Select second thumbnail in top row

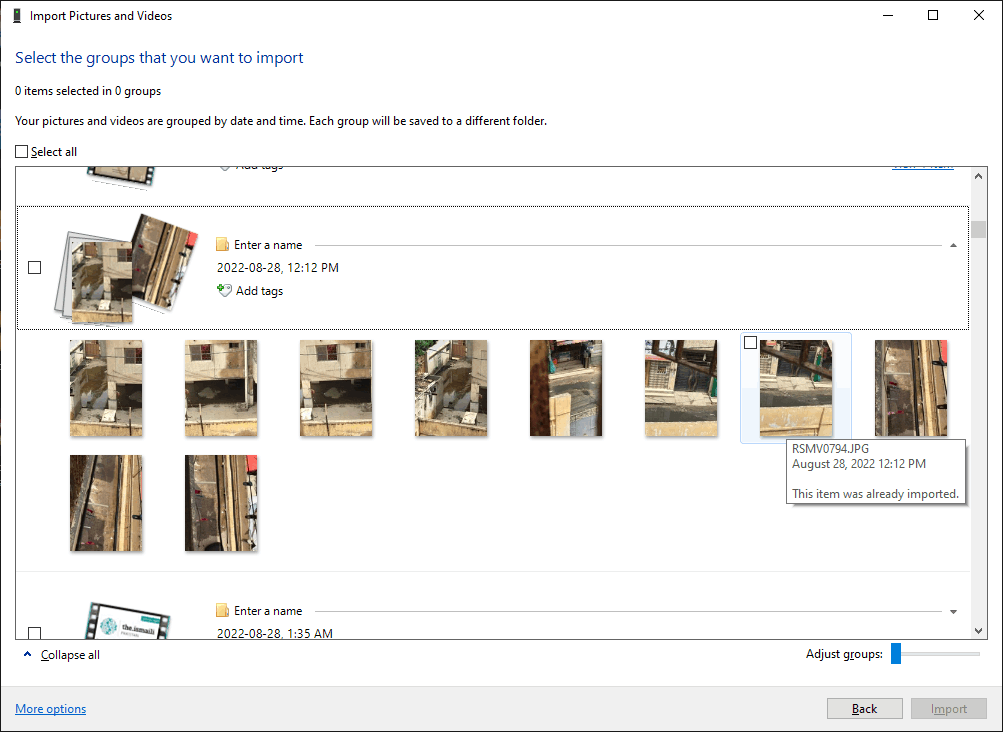click(221, 388)
